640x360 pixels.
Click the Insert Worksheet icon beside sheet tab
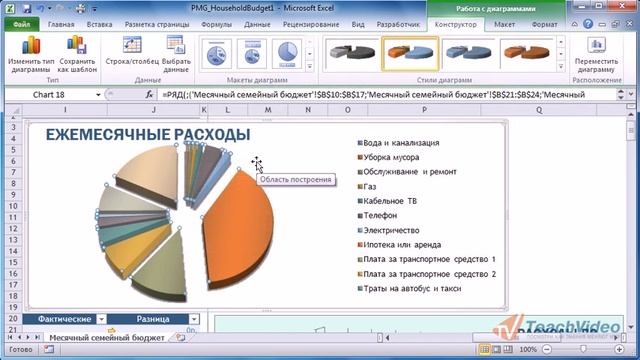tap(180, 338)
